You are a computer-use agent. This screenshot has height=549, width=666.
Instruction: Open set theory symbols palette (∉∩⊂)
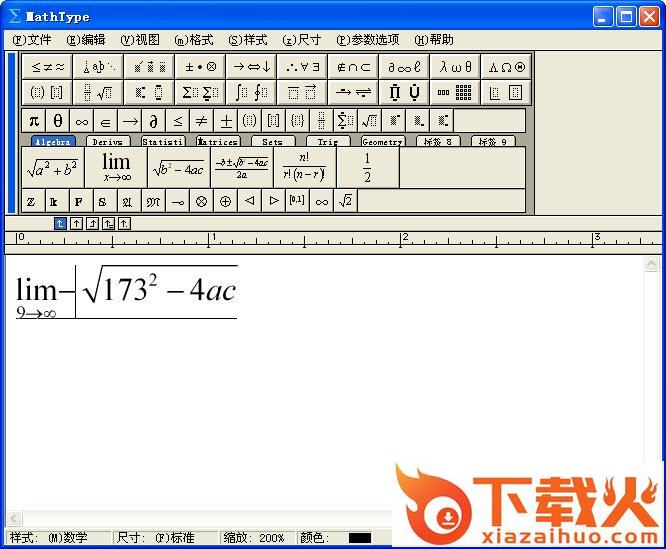point(353,67)
